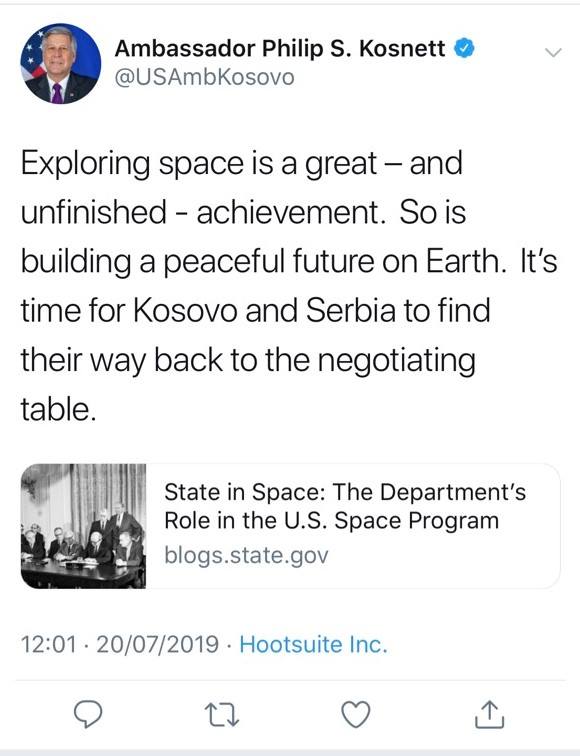Open Hootsuite Inc. source link
Image resolution: width=580 pixels, height=756 pixels.
313,644
